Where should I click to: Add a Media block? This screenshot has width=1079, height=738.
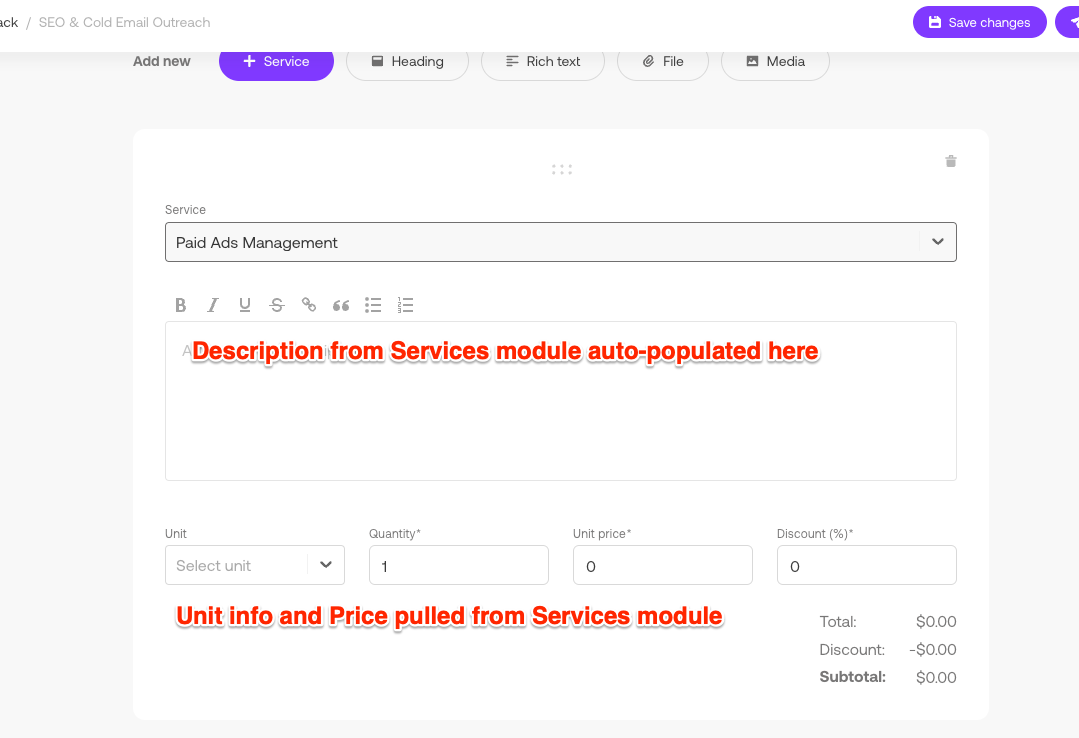coord(775,61)
